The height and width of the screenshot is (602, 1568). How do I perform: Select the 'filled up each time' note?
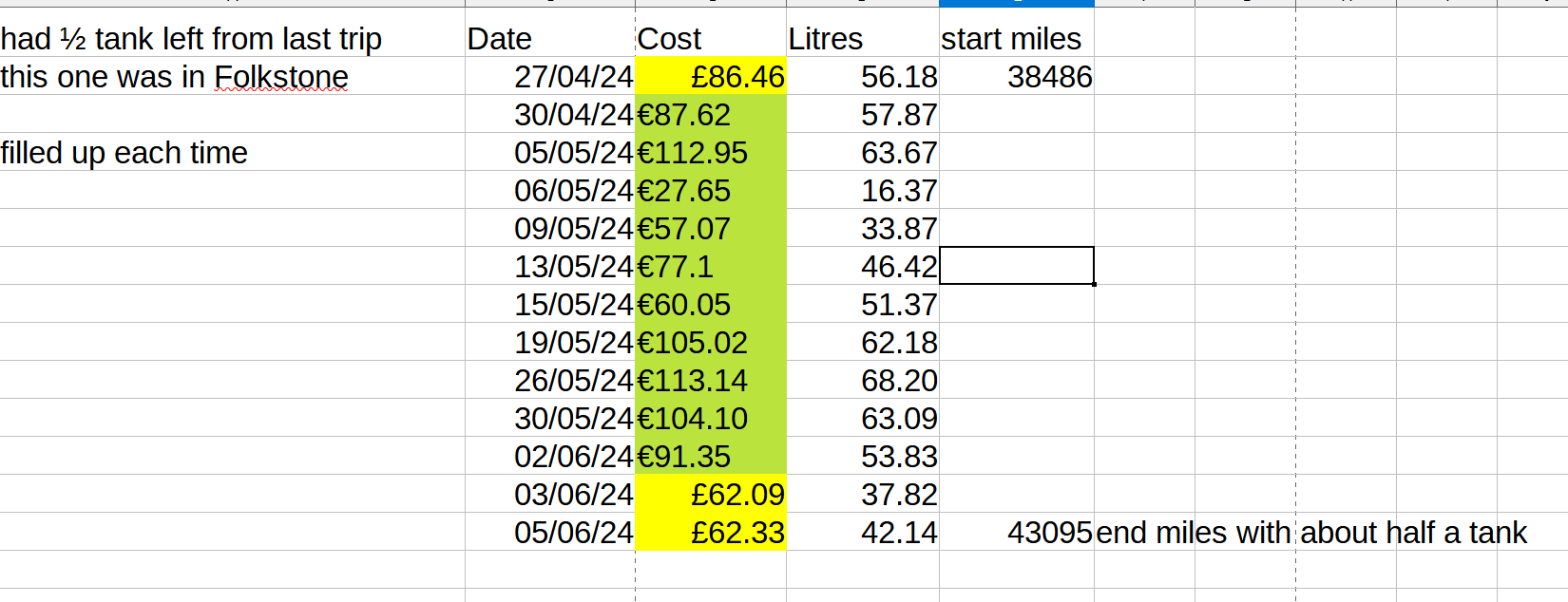tap(124, 153)
